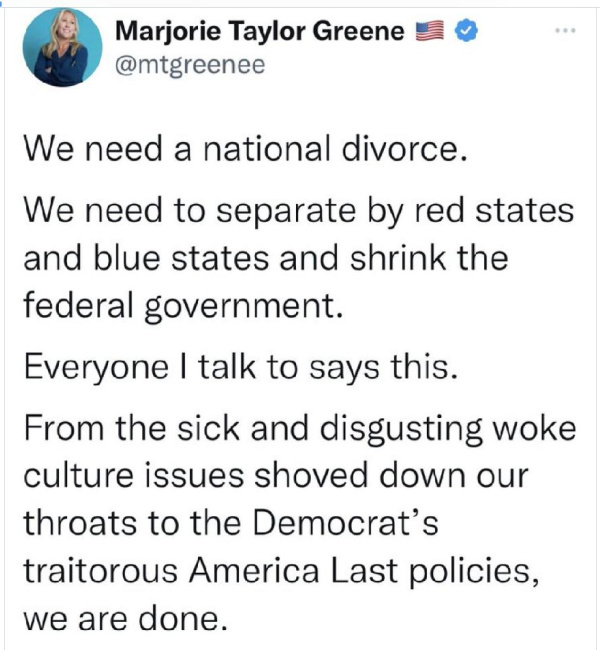Click the blue verified checkmark badge
600x650 pixels.
click(x=466, y=32)
